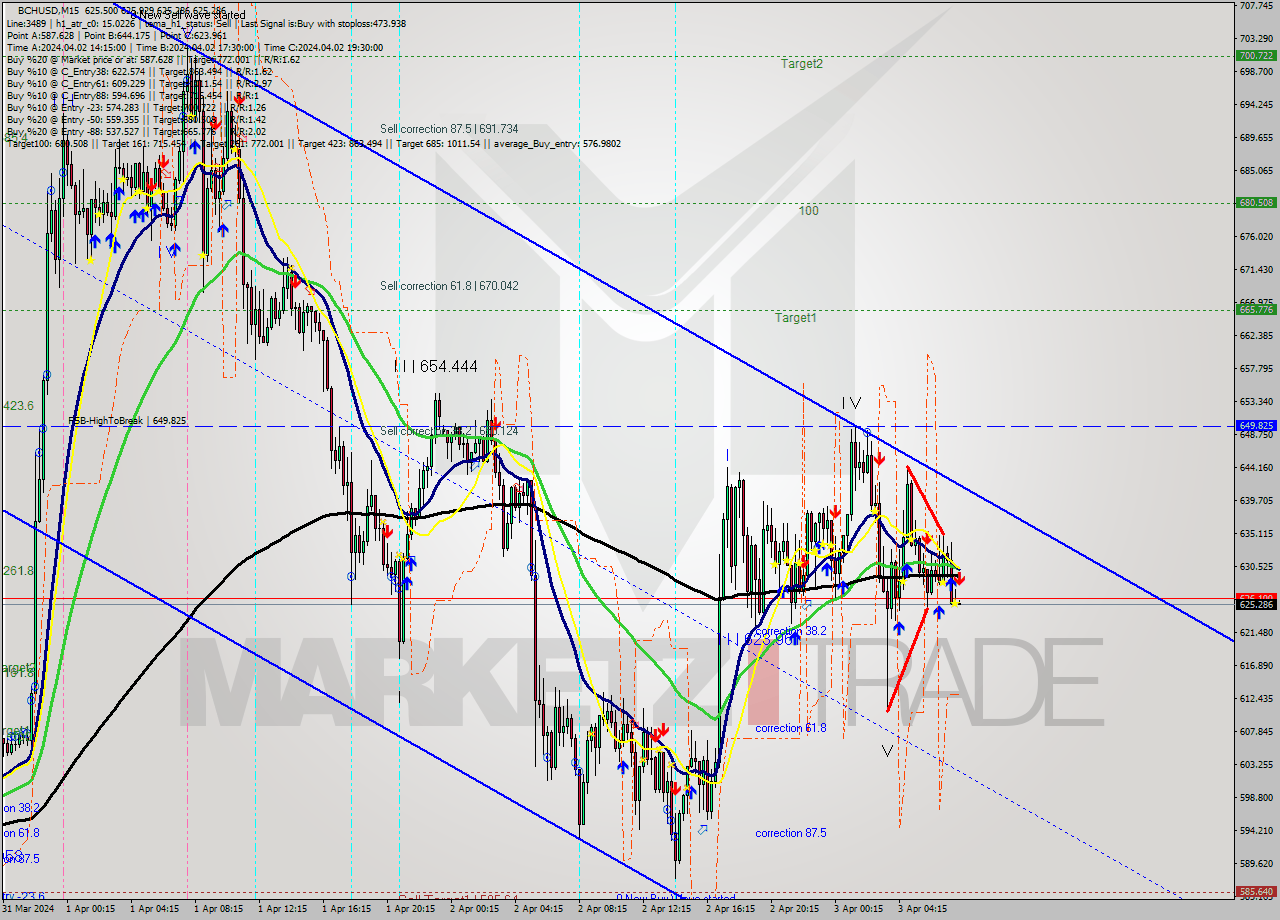Click the 680.508 green price tag
This screenshot has width=1280, height=920.
pos(1256,202)
